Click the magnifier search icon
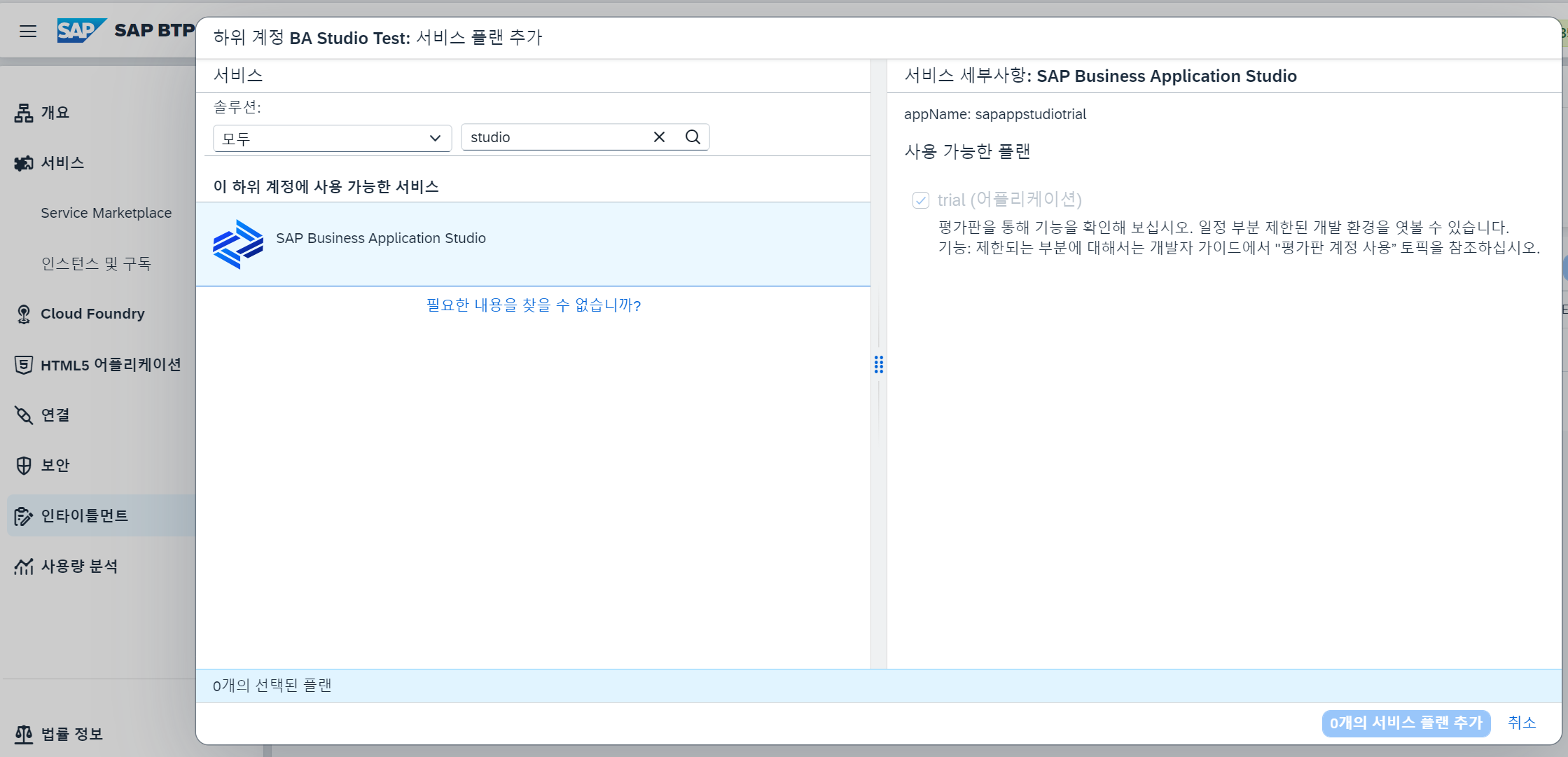1568x757 pixels. (x=693, y=137)
